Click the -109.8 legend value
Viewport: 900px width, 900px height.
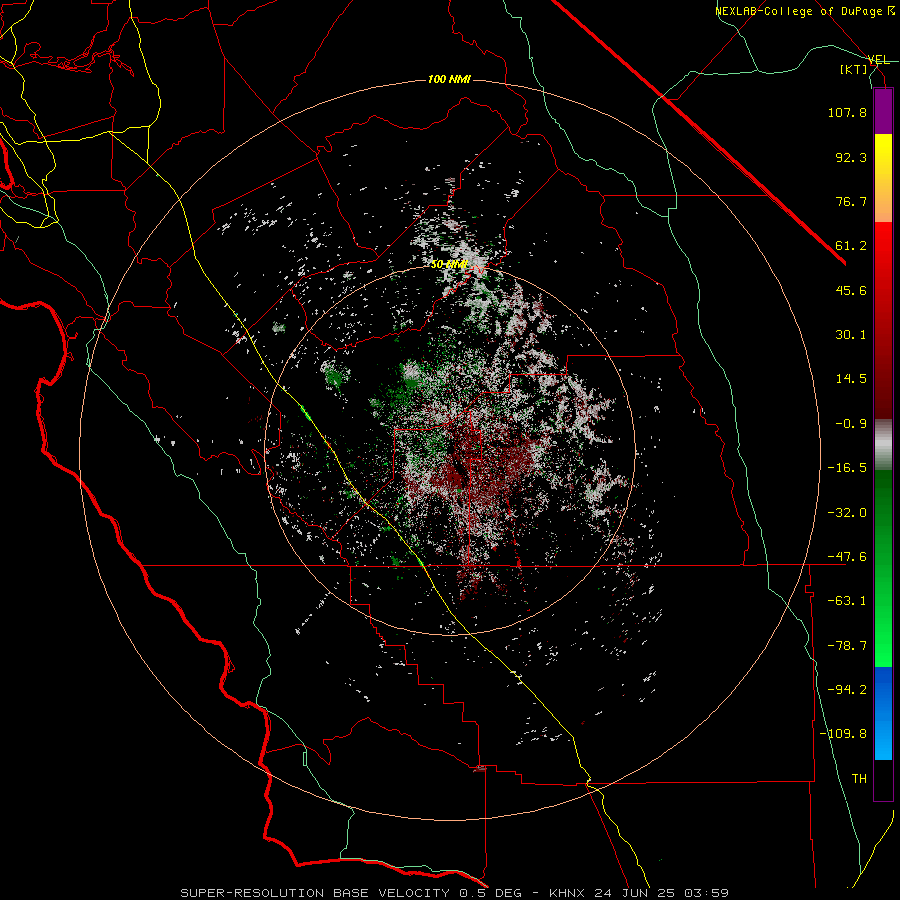pos(843,734)
